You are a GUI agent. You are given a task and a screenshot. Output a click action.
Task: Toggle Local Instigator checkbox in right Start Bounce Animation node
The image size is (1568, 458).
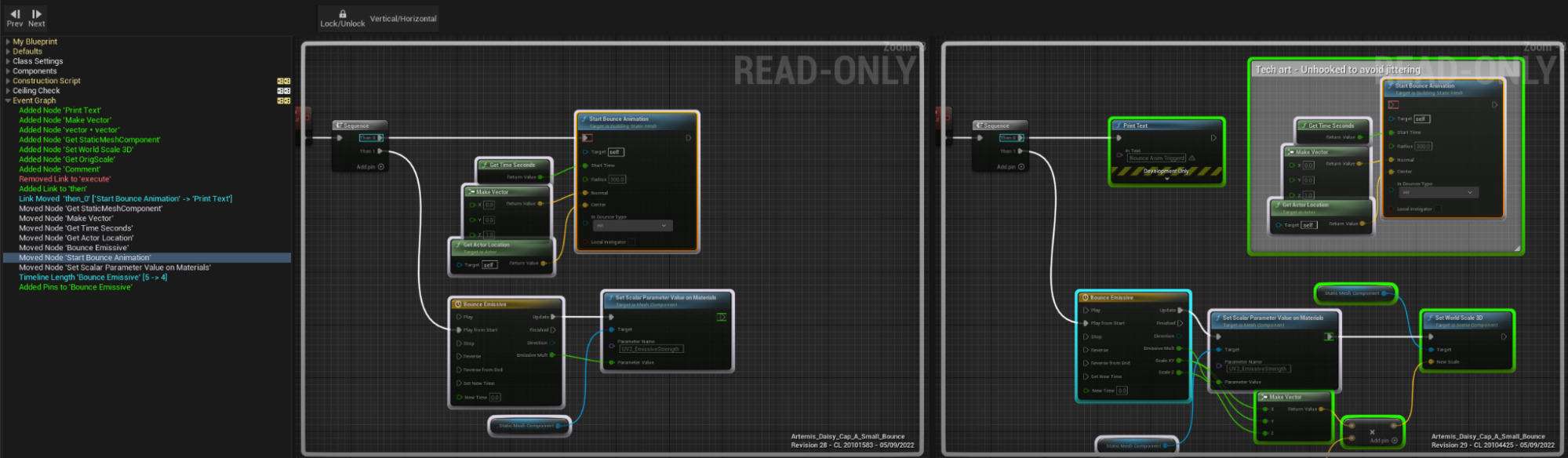(x=1437, y=209)
